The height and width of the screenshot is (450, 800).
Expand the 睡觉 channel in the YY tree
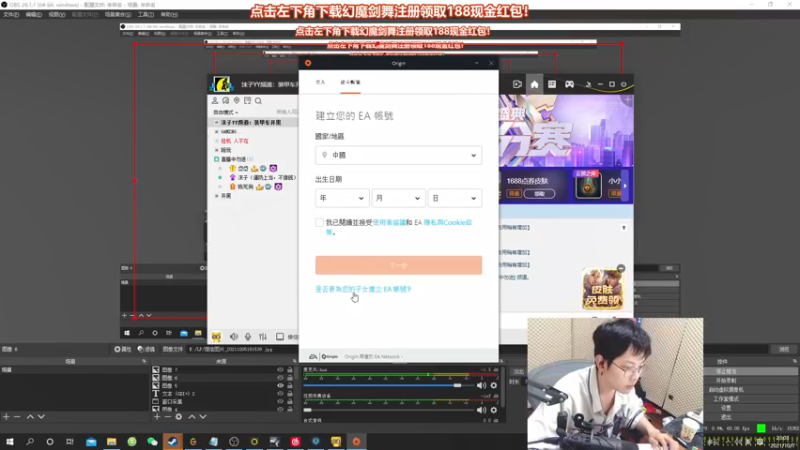[216, 150]
